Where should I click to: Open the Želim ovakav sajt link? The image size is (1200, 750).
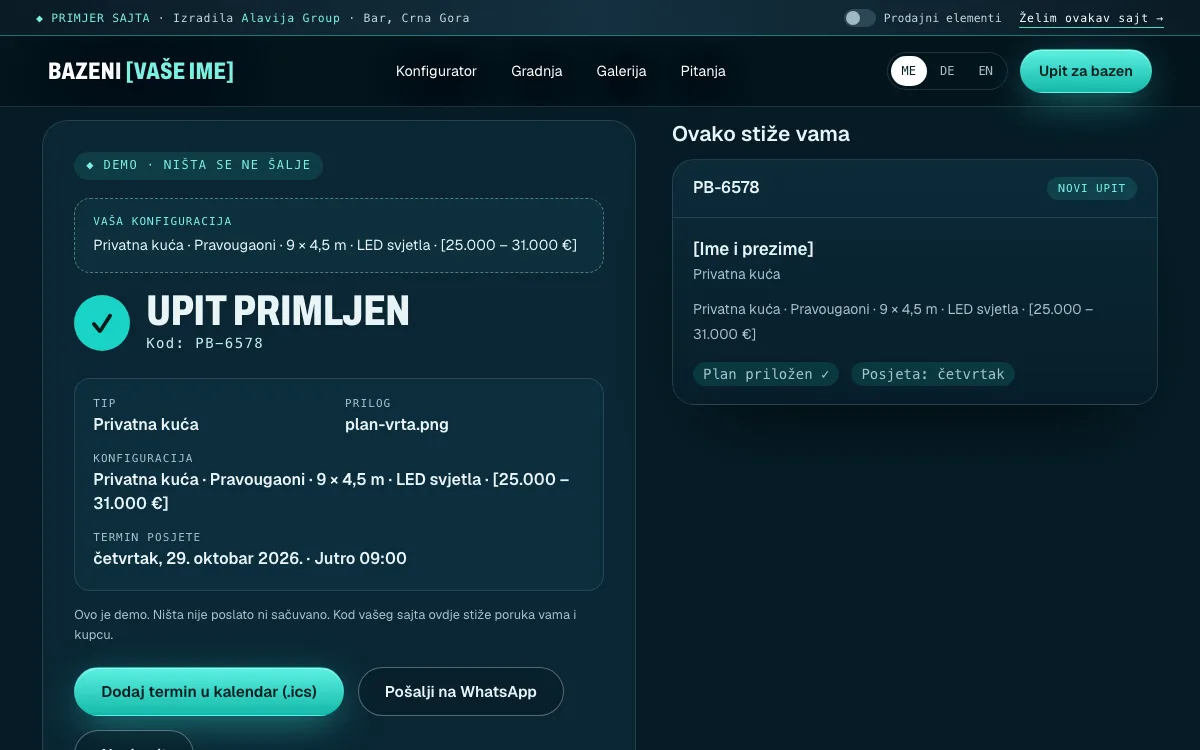1091,18
